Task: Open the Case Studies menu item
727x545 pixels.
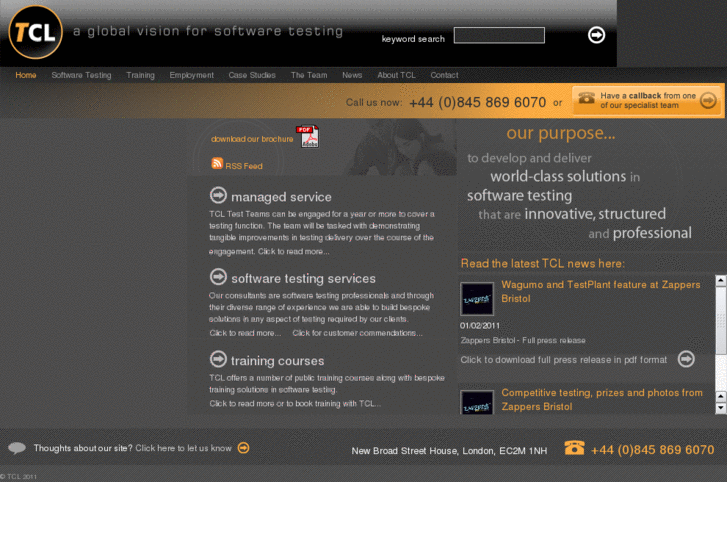Action: tap(252, 75)
